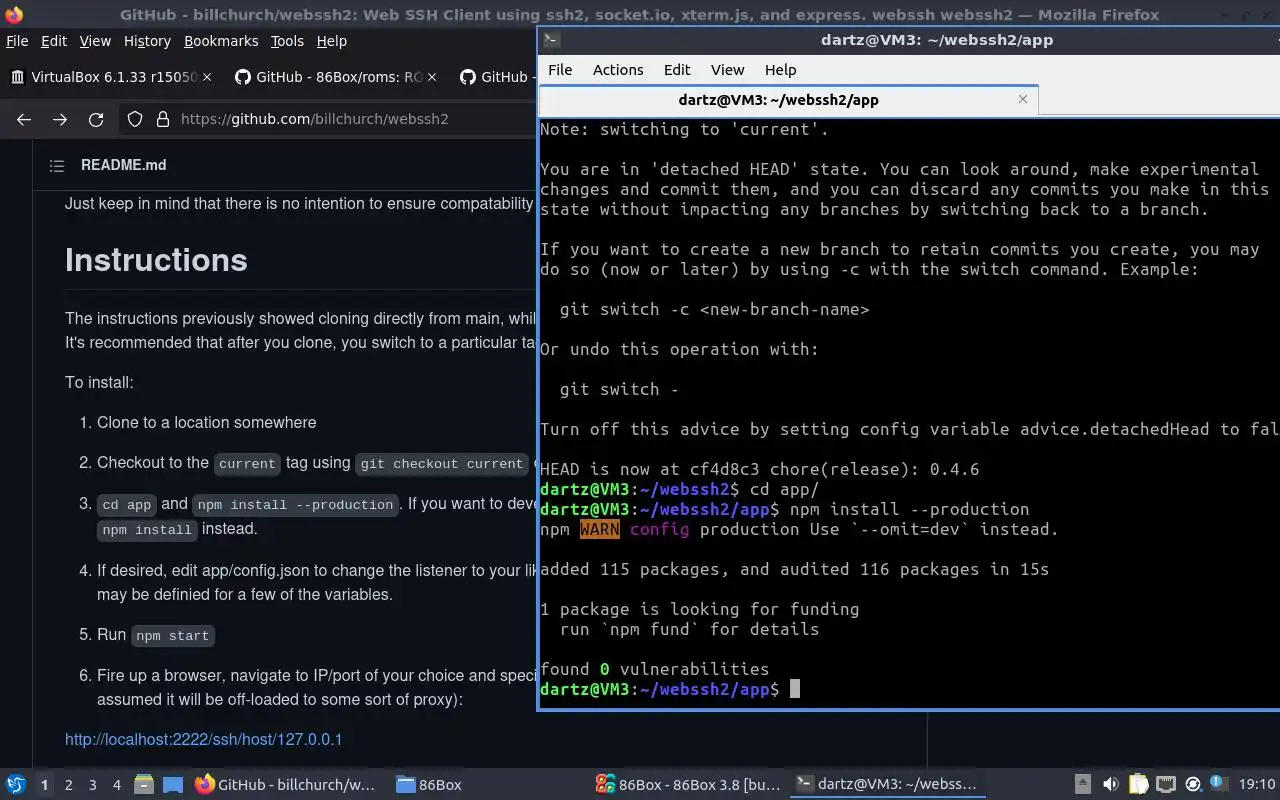The width and height of the screenshot is (1280, 800).
Task: Click the 'current' tag code snippet
Action: 247,464
